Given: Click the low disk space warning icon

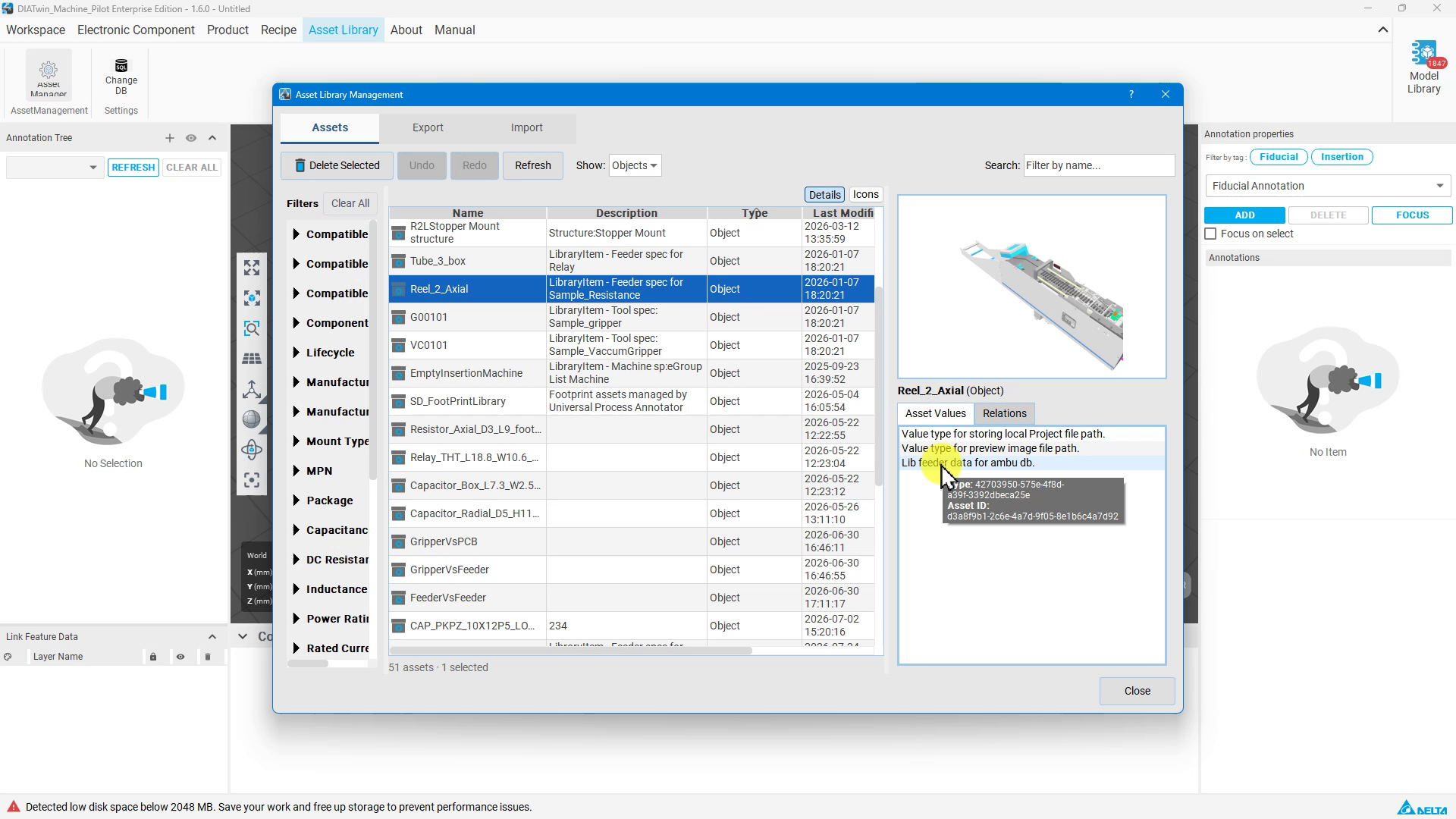Looking at the screenshot, I should click(13, 807).
